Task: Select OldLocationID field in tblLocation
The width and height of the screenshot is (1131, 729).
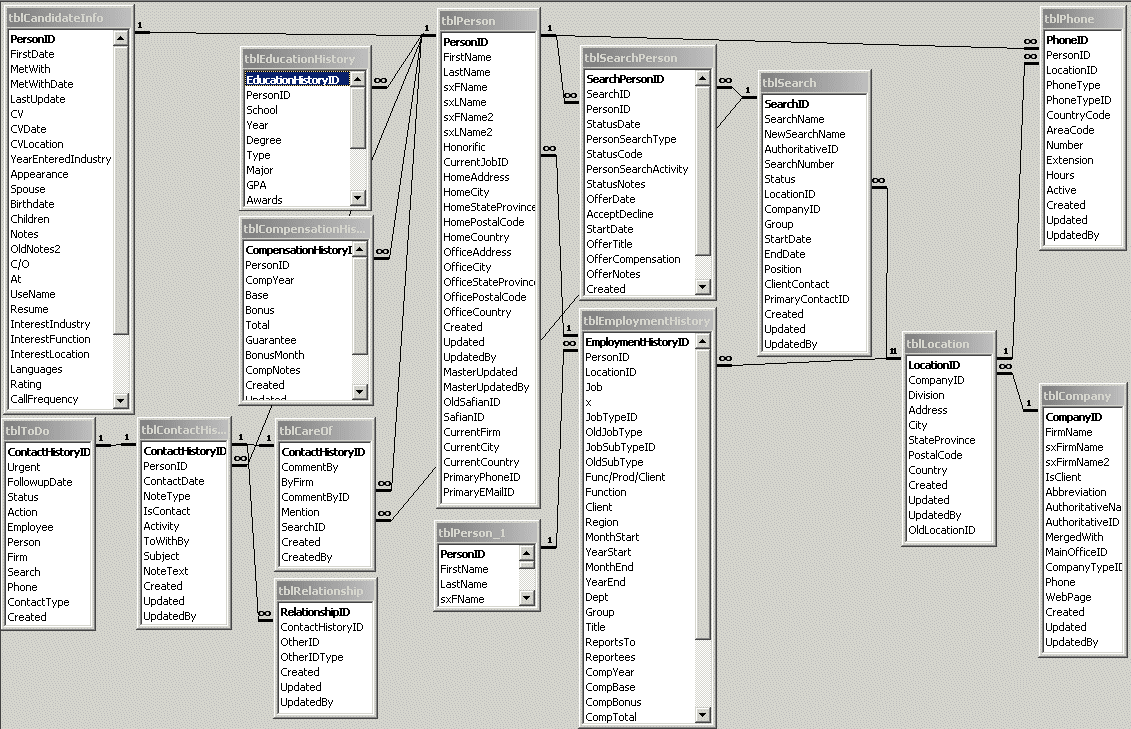Action: 941,530
